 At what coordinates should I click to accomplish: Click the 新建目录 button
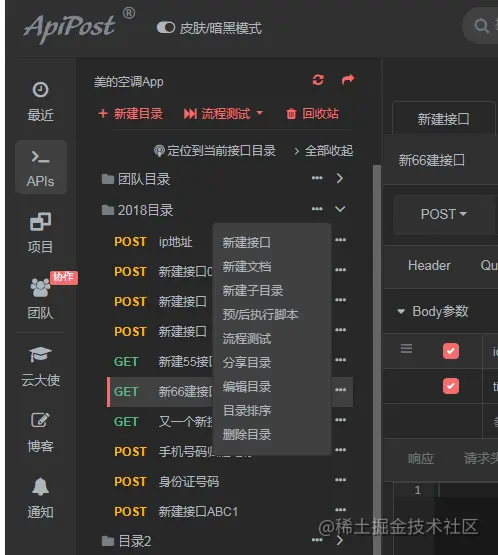[x=131, y=114]
